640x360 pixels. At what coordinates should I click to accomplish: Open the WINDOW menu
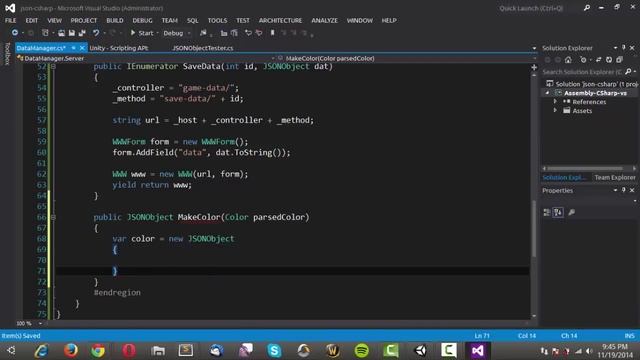click(360, 20)
